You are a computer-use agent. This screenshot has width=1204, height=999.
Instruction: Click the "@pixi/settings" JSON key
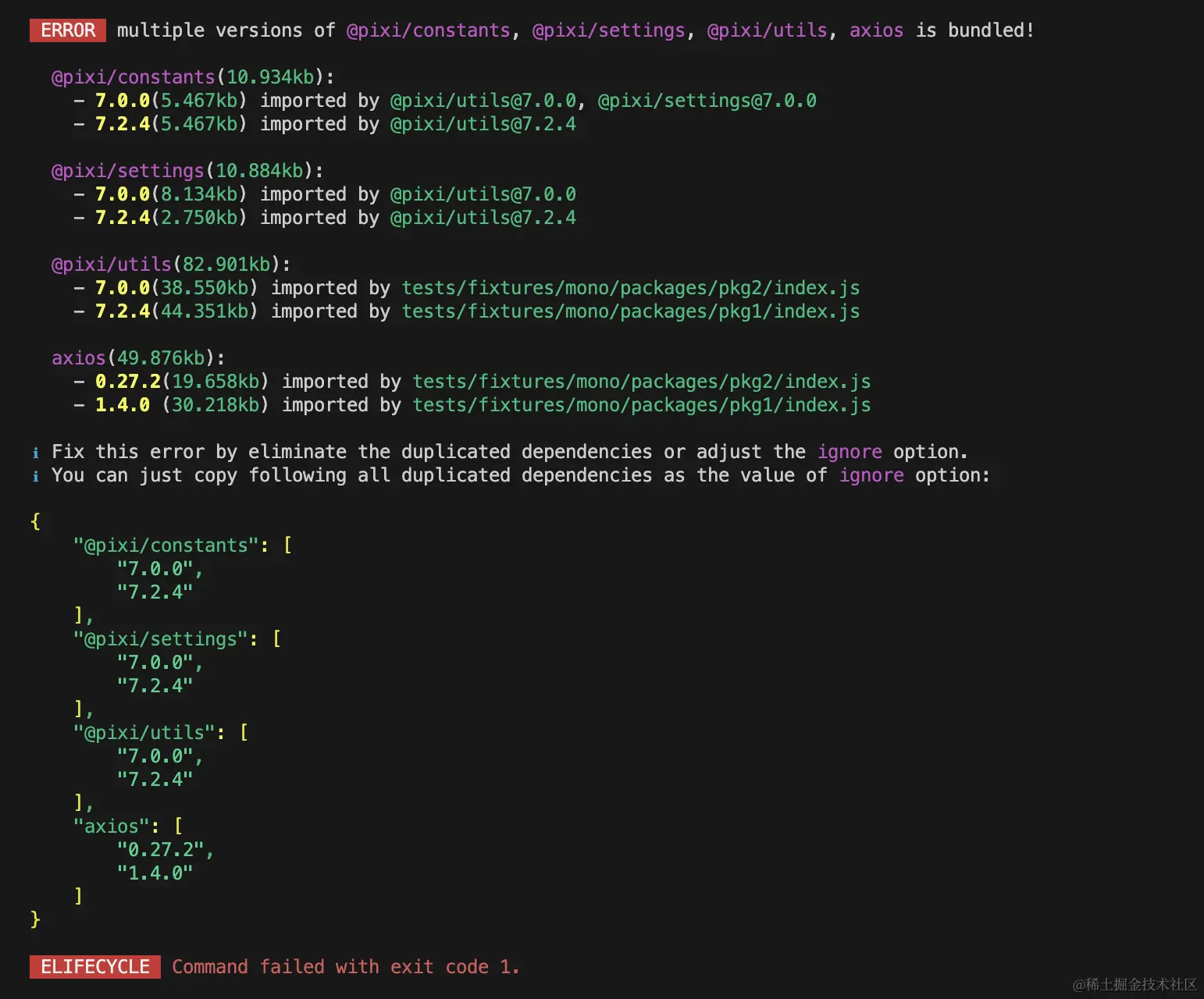click(x=160, y=639)
